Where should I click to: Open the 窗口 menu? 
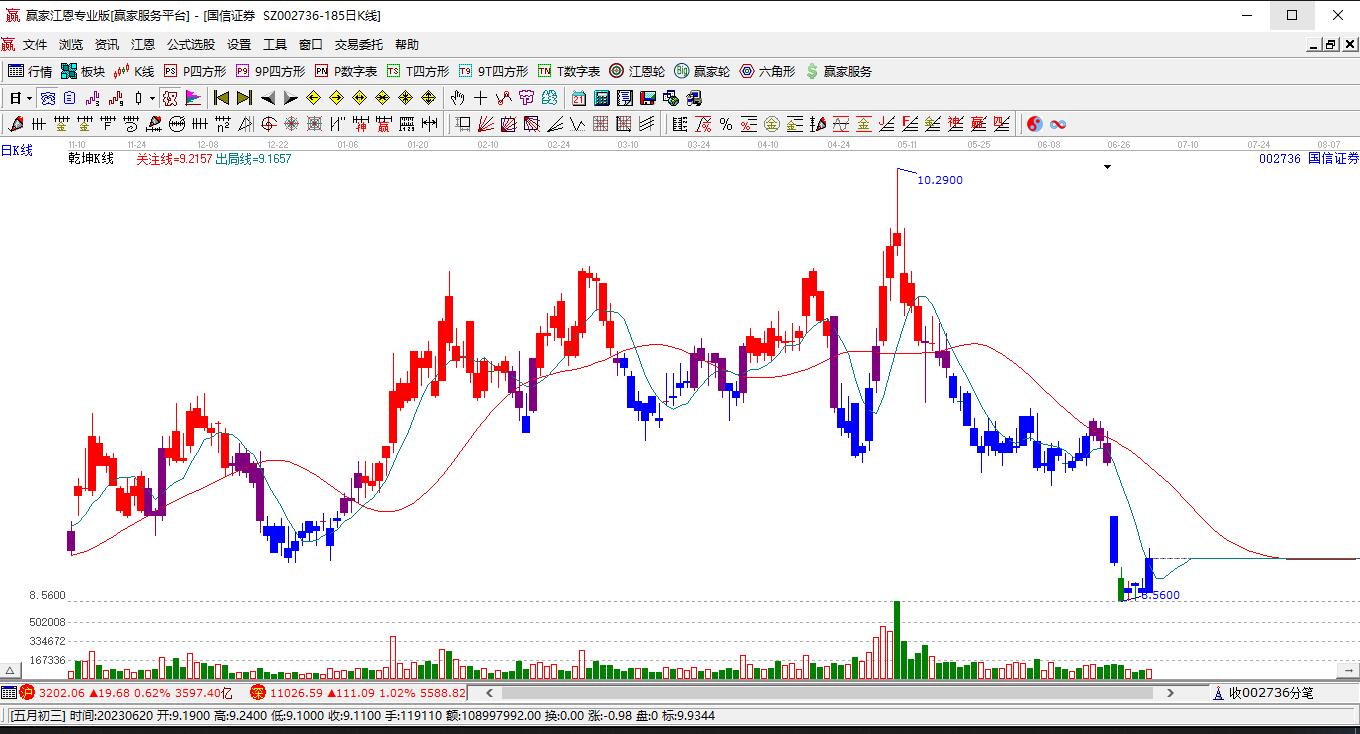(x=311, y=45)
